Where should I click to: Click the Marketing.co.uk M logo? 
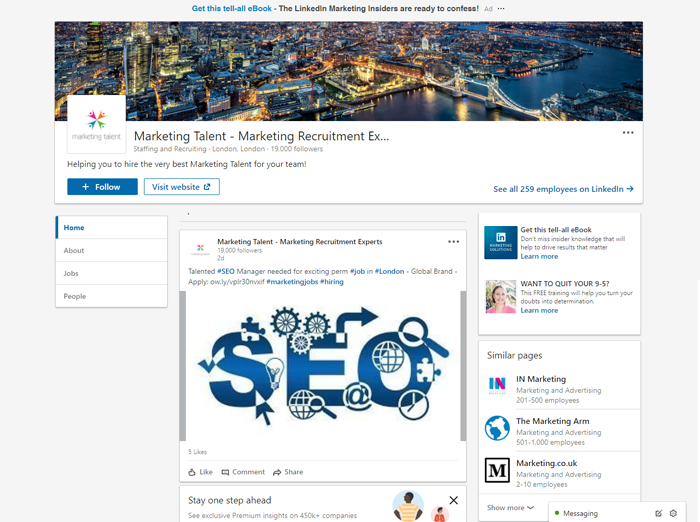coord(497,470)
